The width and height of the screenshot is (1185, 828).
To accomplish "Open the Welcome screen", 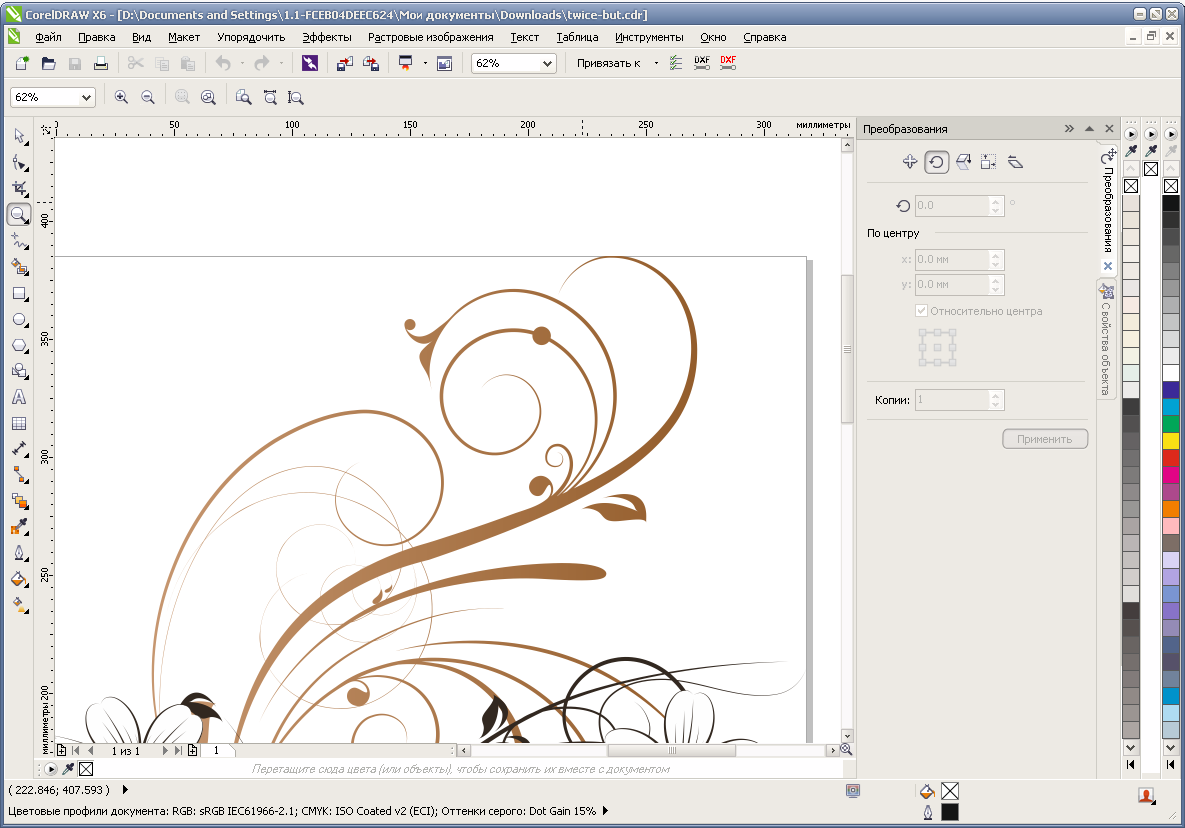I will [x=444, y=63].
